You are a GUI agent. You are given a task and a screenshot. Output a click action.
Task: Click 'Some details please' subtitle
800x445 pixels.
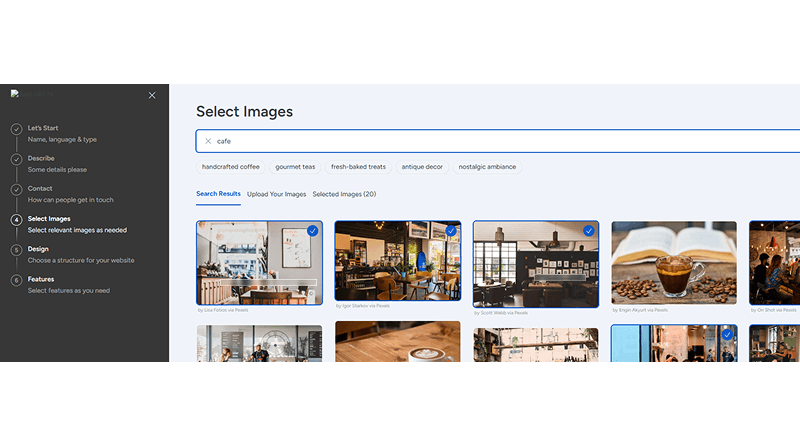[x=57, y=170]
